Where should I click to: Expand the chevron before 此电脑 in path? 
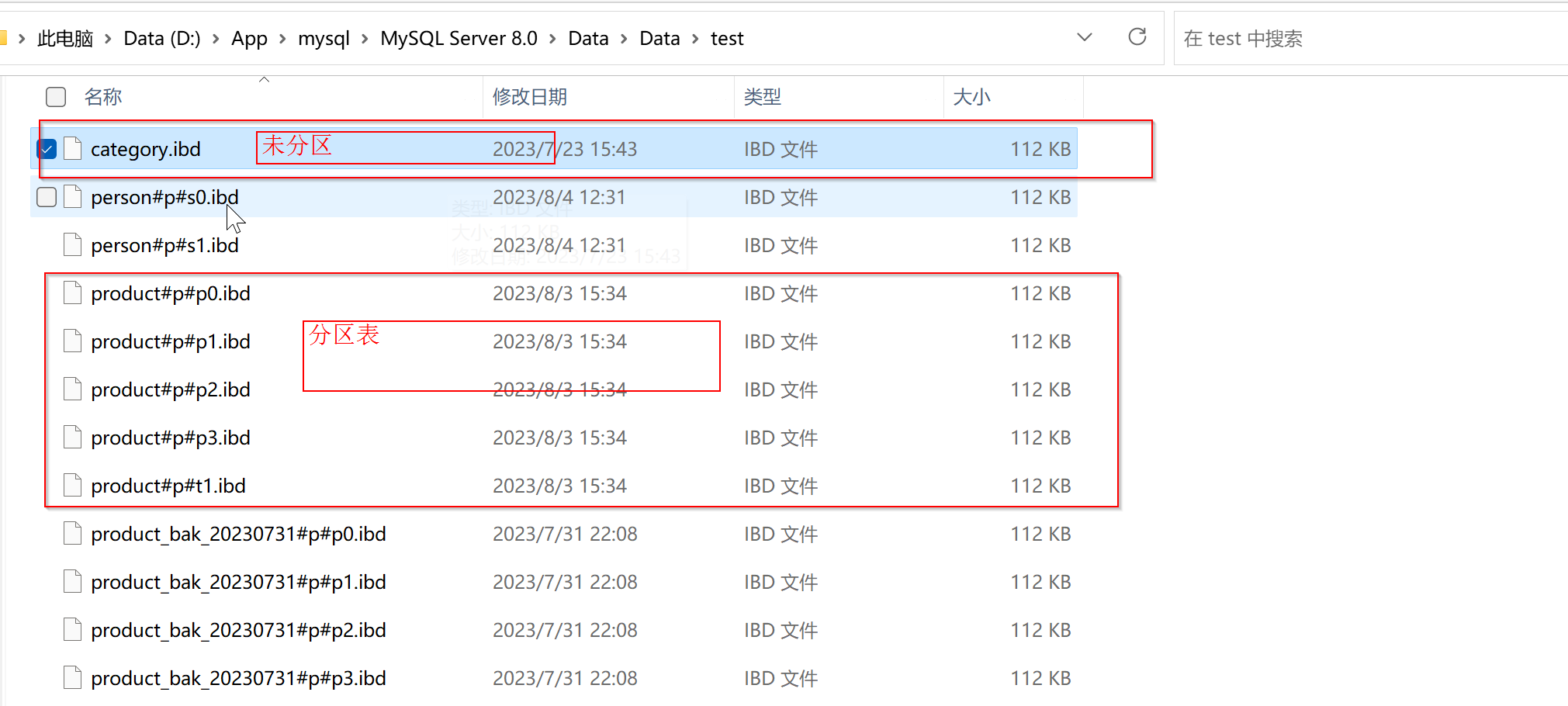22,39
